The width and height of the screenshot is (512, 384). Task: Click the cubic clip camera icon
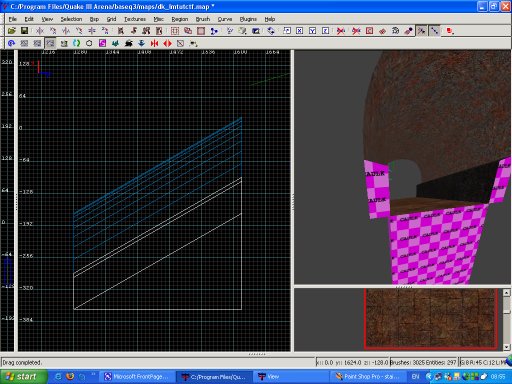click(256, 31)
